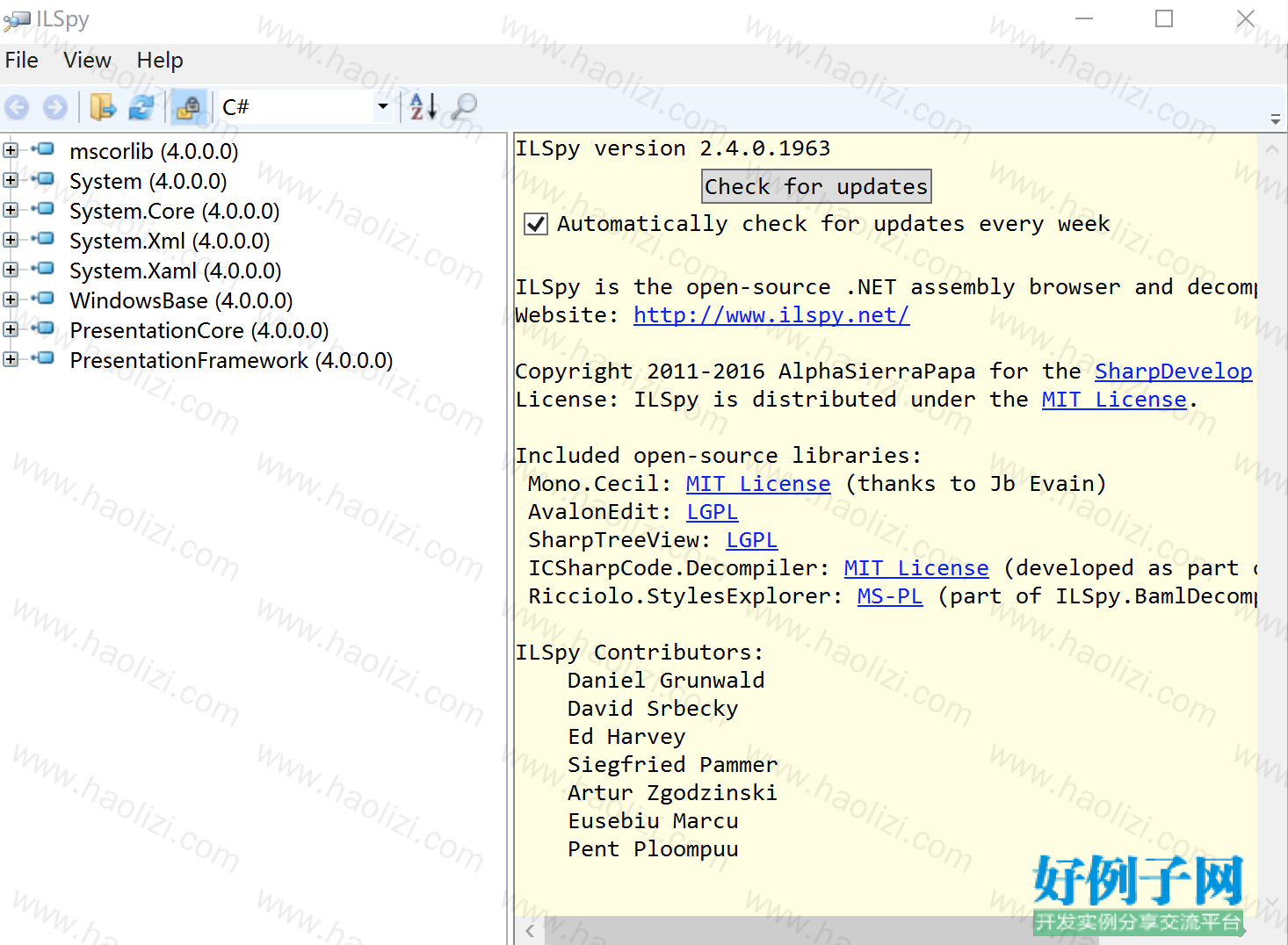Reload assemblies with the refresh icon
The height and width of the screenshot is (945, 1288).
click(x=141, y=107)
